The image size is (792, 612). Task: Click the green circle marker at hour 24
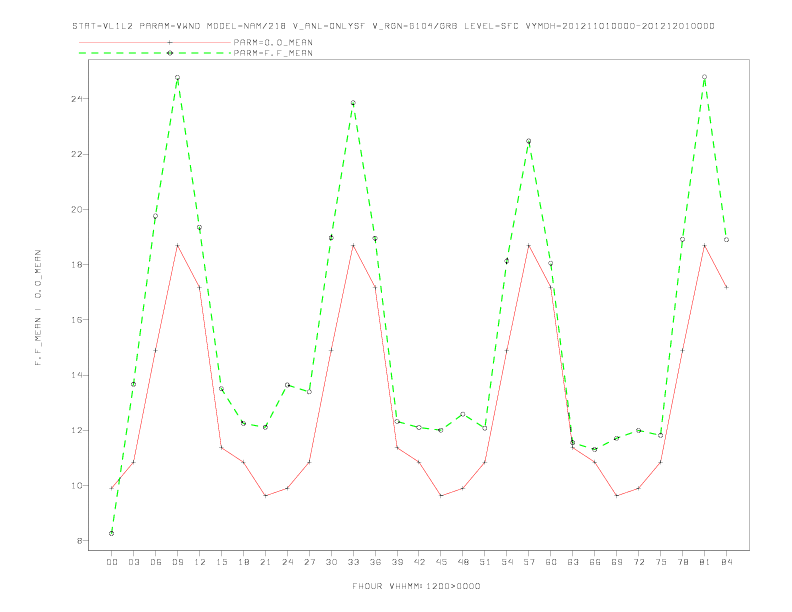click(287, 385)
